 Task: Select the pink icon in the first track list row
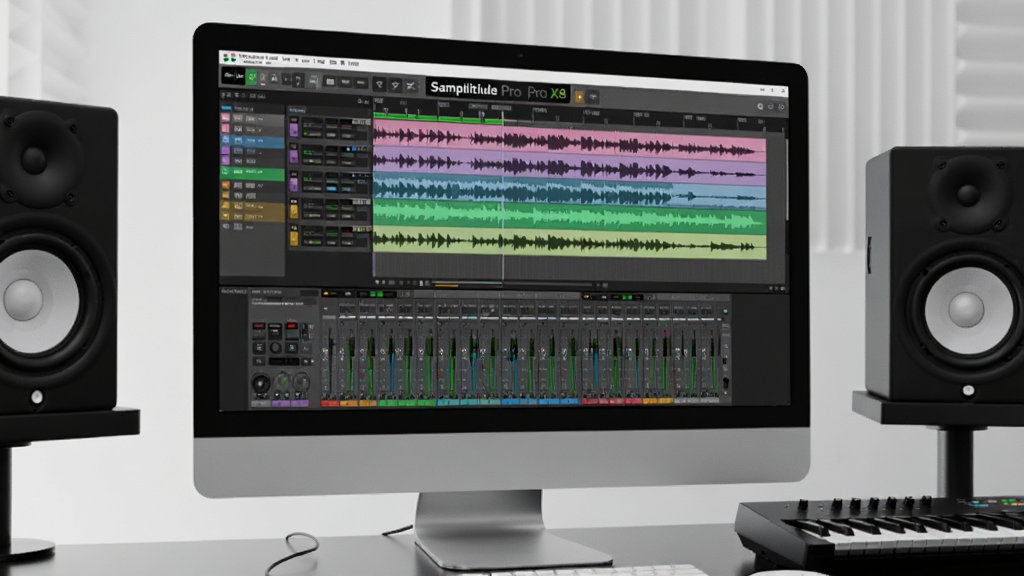click(x=225, y=118)
